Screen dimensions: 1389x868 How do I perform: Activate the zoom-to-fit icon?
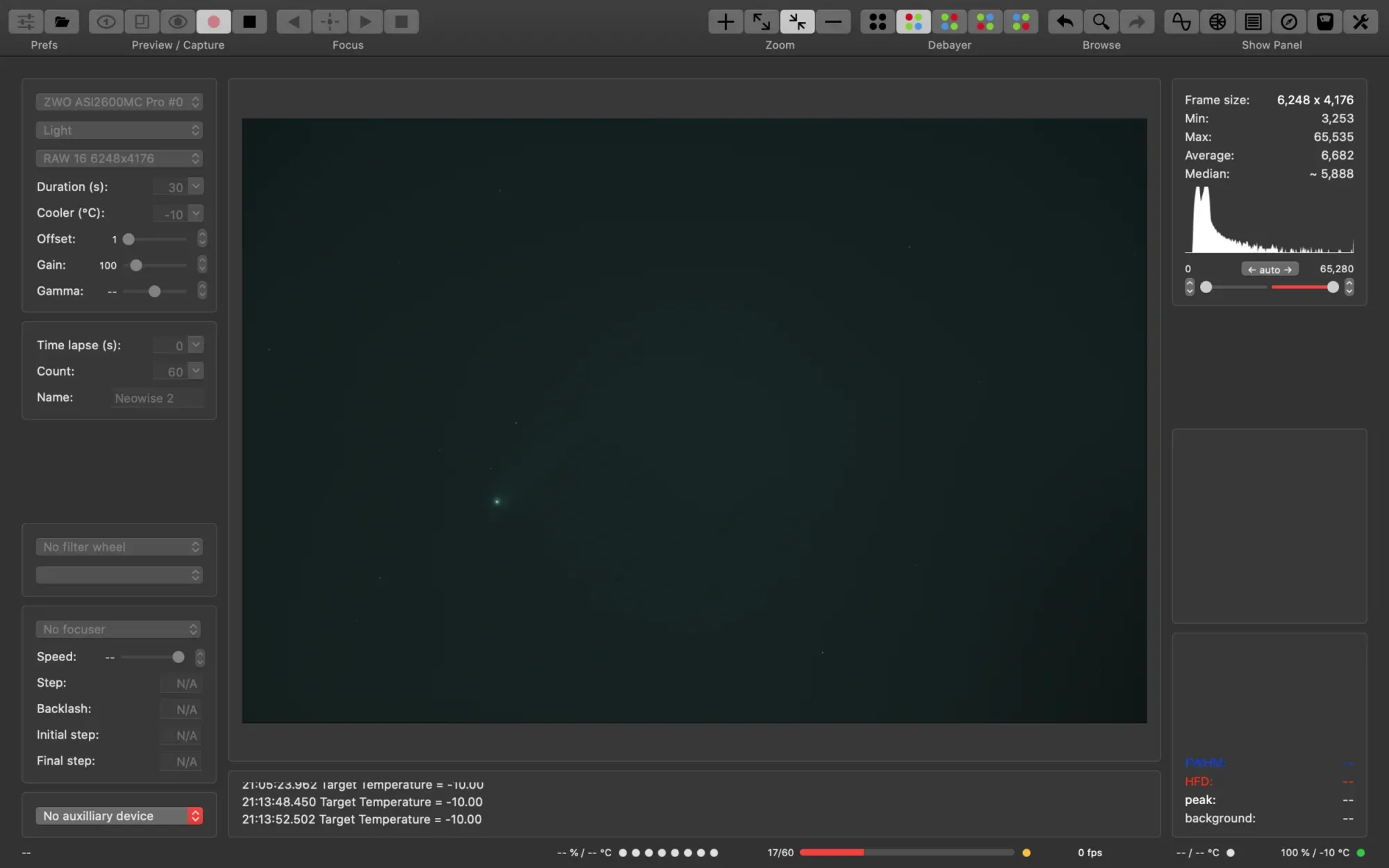pos(797,22)
